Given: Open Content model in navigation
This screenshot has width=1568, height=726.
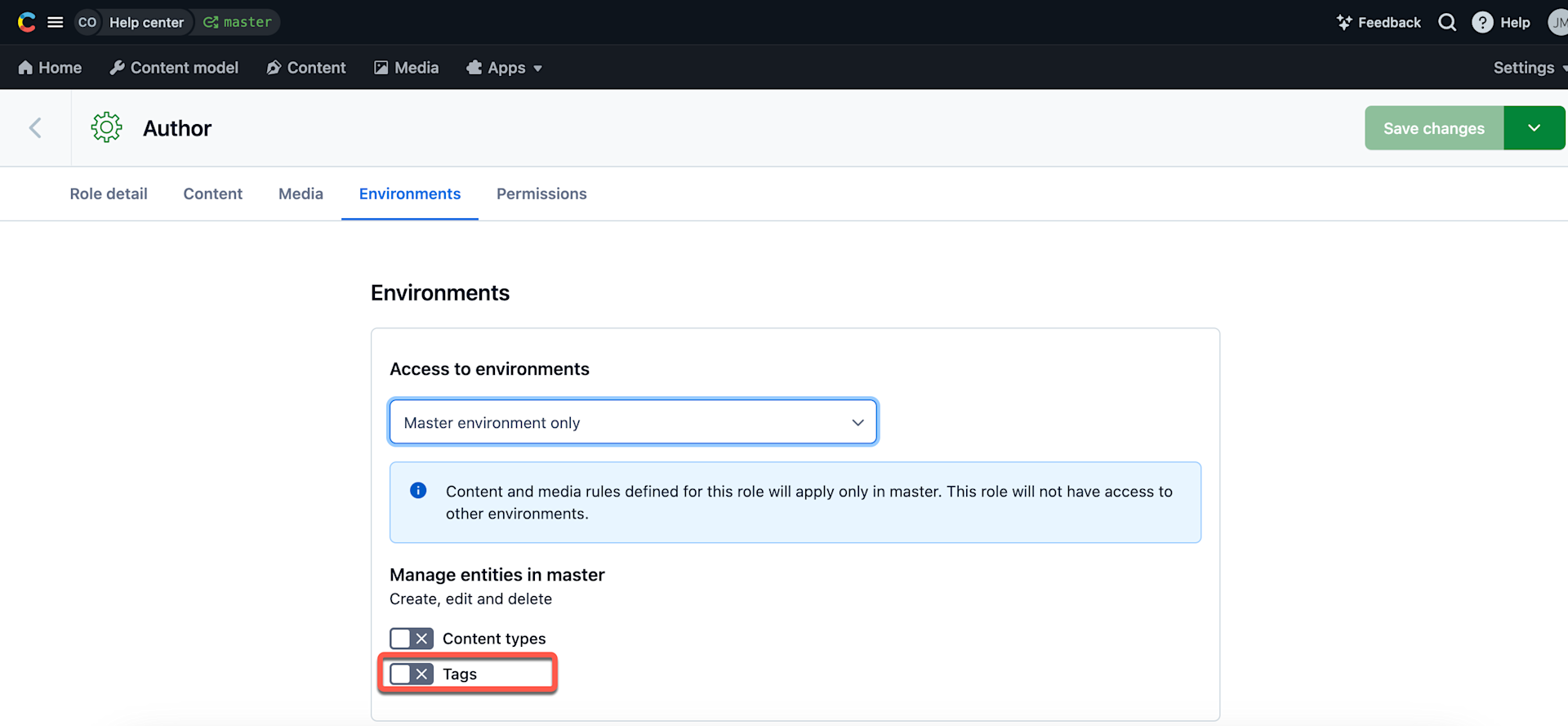Looking at the screenshot, I should [174, 68].
